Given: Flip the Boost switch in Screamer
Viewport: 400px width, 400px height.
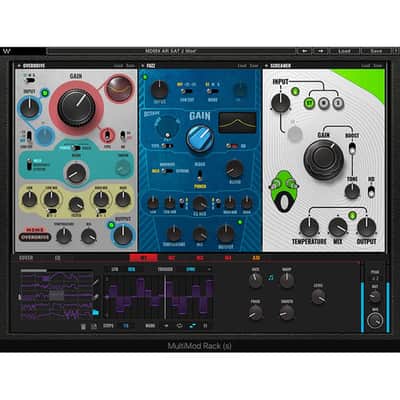Looking at the screenshot, I should click(x=352, y=148).
